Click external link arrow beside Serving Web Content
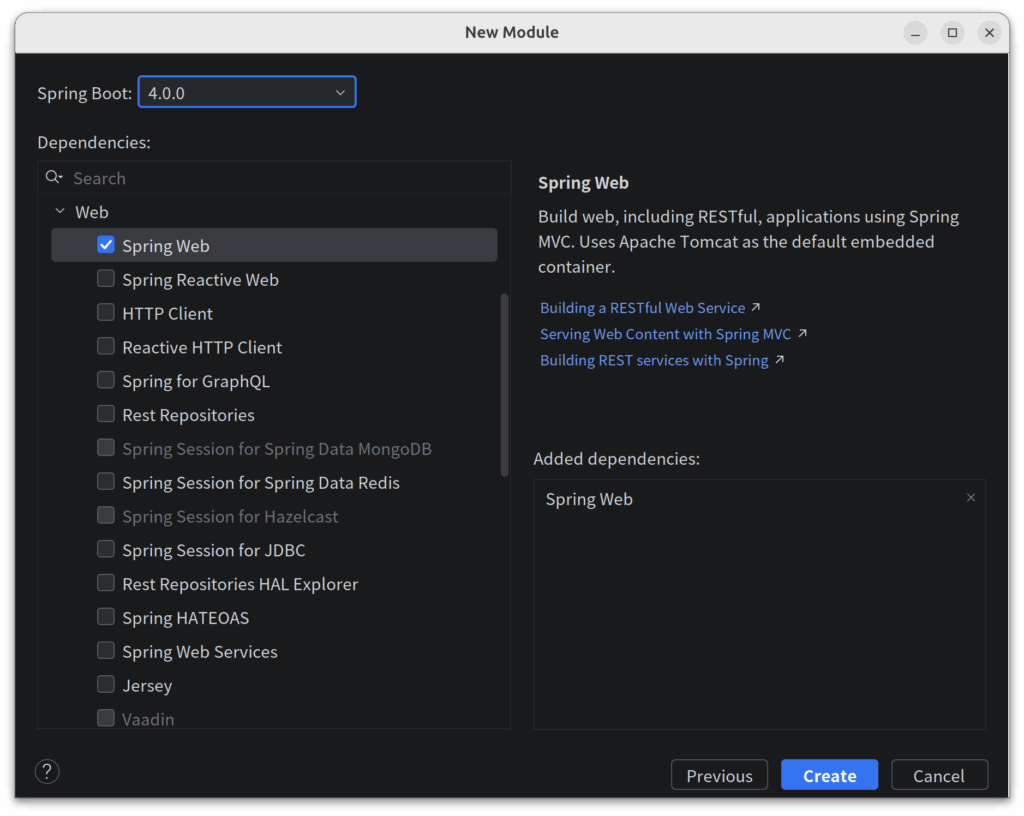Viewport: 1024px width, 816px height. pyautogui.click(x=802, y=334)
